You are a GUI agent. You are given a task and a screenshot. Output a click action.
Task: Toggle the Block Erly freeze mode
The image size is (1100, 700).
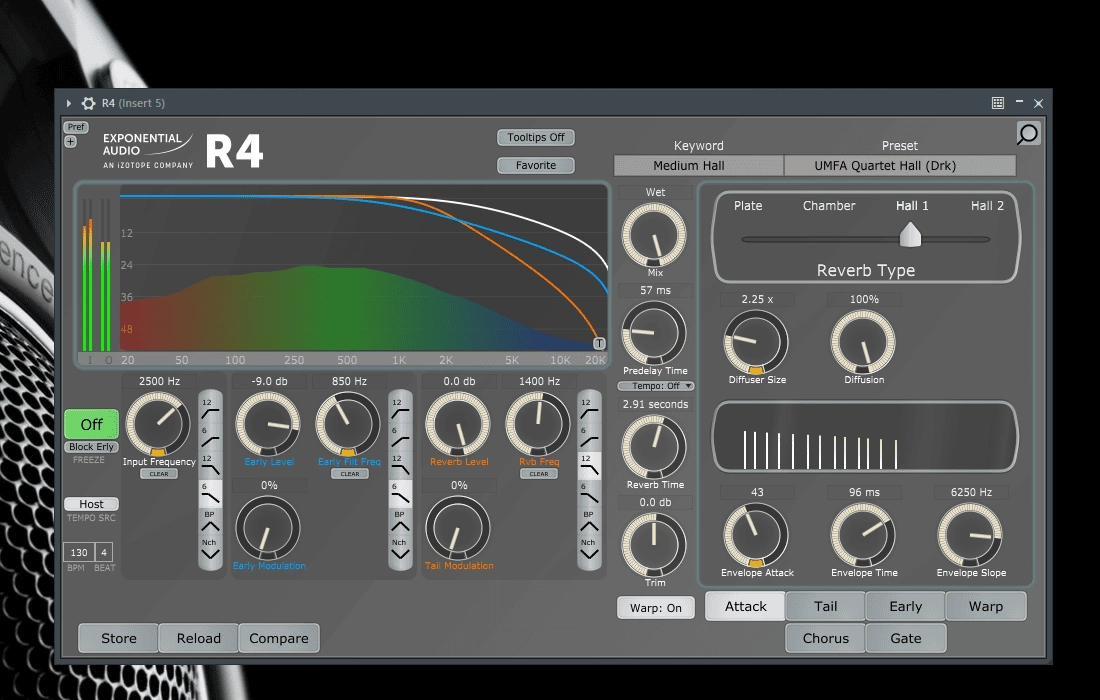click(91, 447)
